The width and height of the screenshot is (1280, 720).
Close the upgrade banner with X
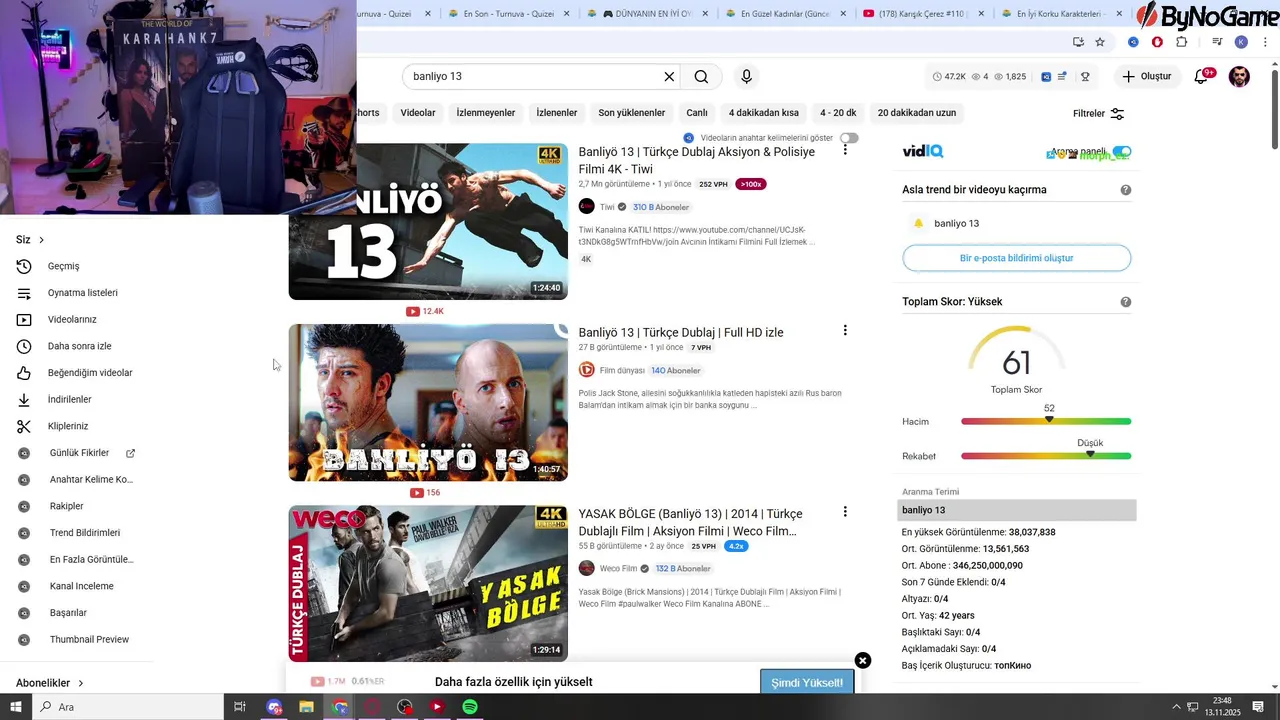pyautogui.click(x=863, y=660)
